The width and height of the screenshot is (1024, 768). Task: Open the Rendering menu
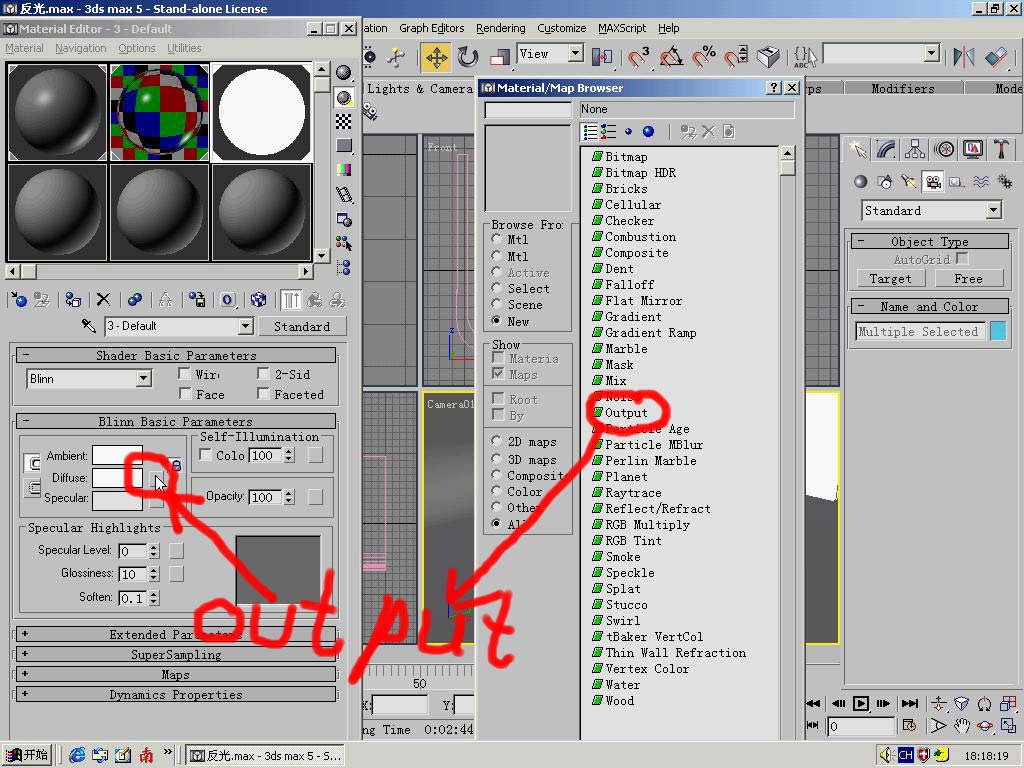coord(500,28)
